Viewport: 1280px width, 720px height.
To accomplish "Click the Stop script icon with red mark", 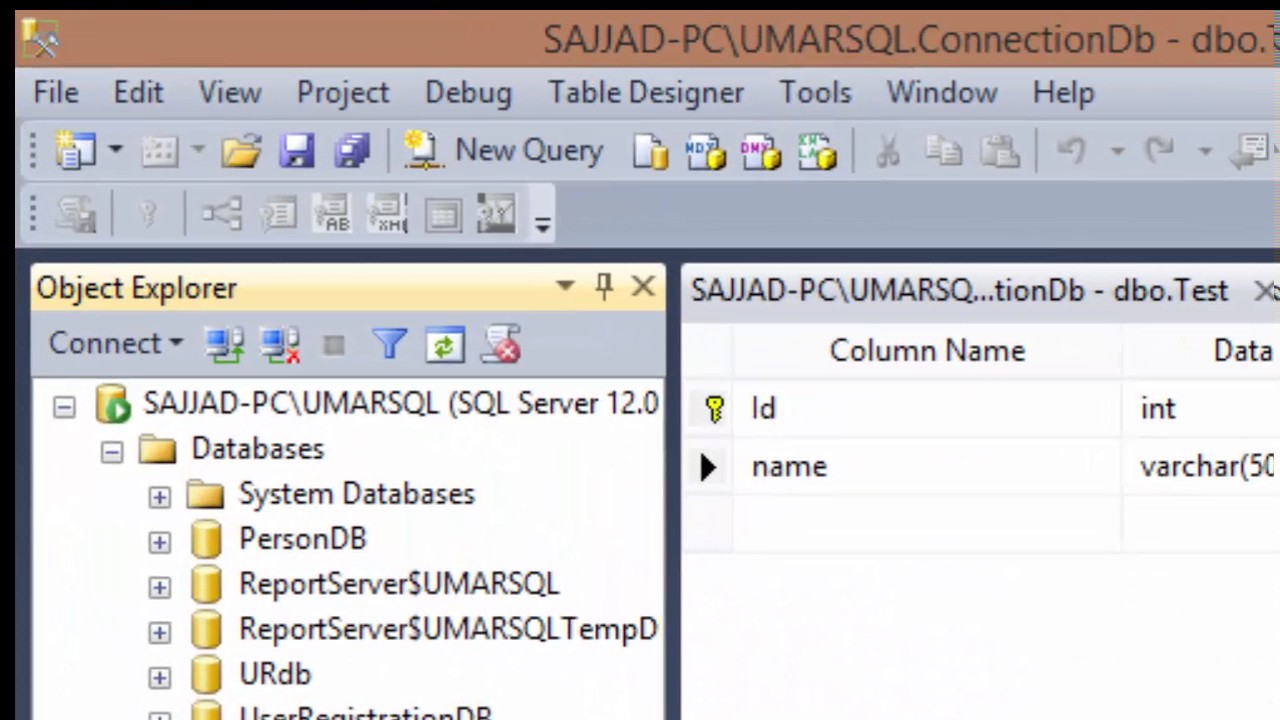I will [501, 345].
